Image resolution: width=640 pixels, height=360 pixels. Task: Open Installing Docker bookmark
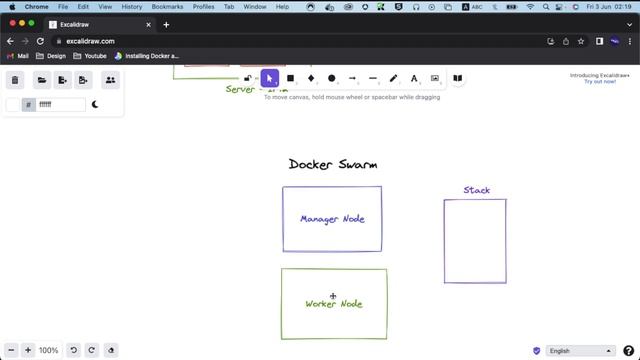tap(147, 56)
